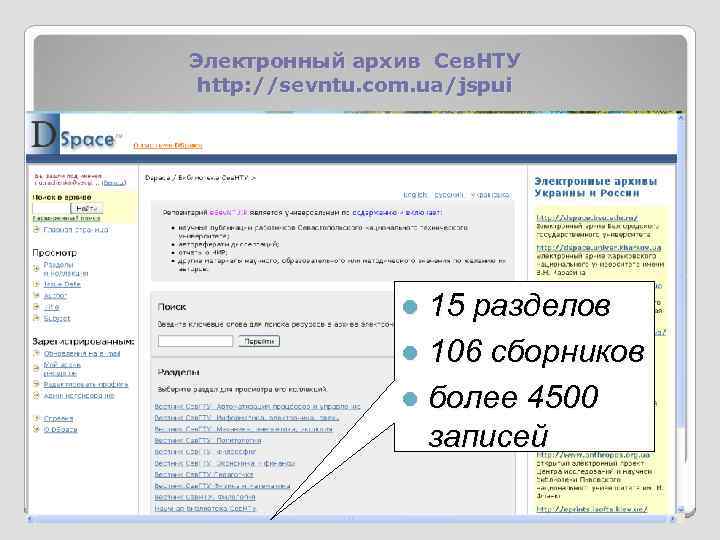Open the dspace.univer.kharkov.ua link
The image size is (720, 540).
pyautogui.click(x=599, y=248)
